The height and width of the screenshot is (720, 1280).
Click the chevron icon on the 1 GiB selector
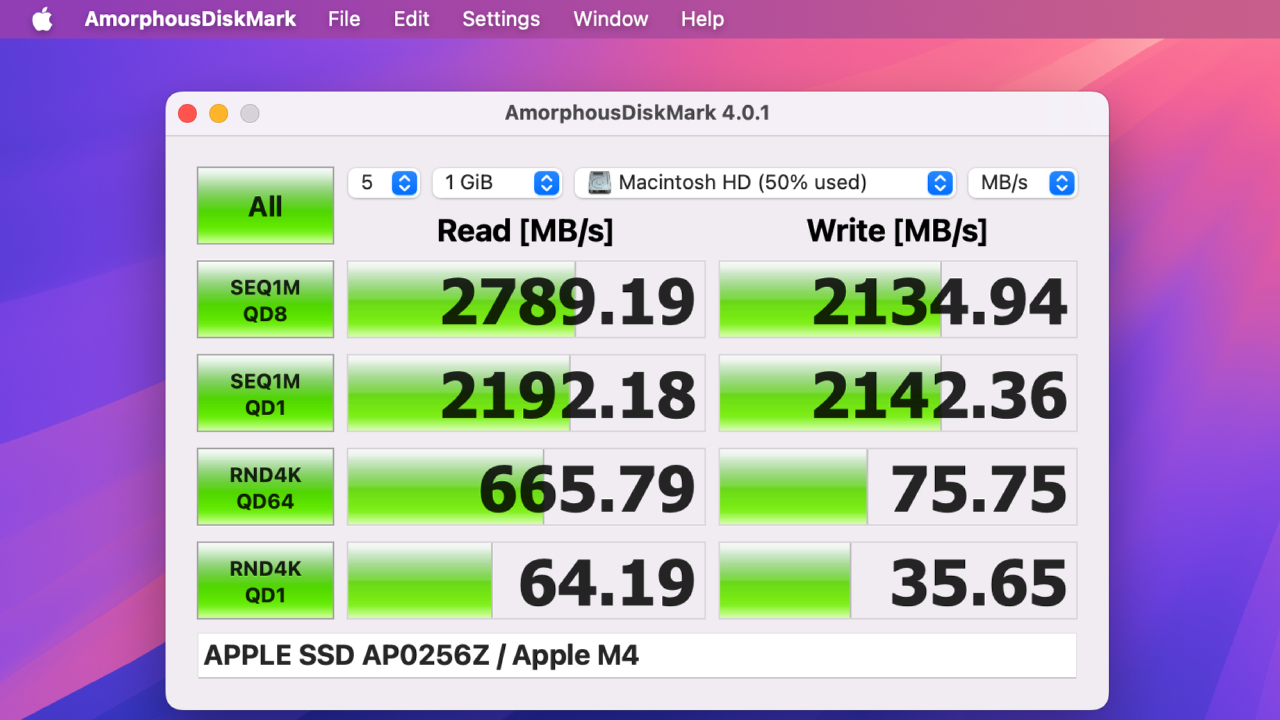point(546,183)
